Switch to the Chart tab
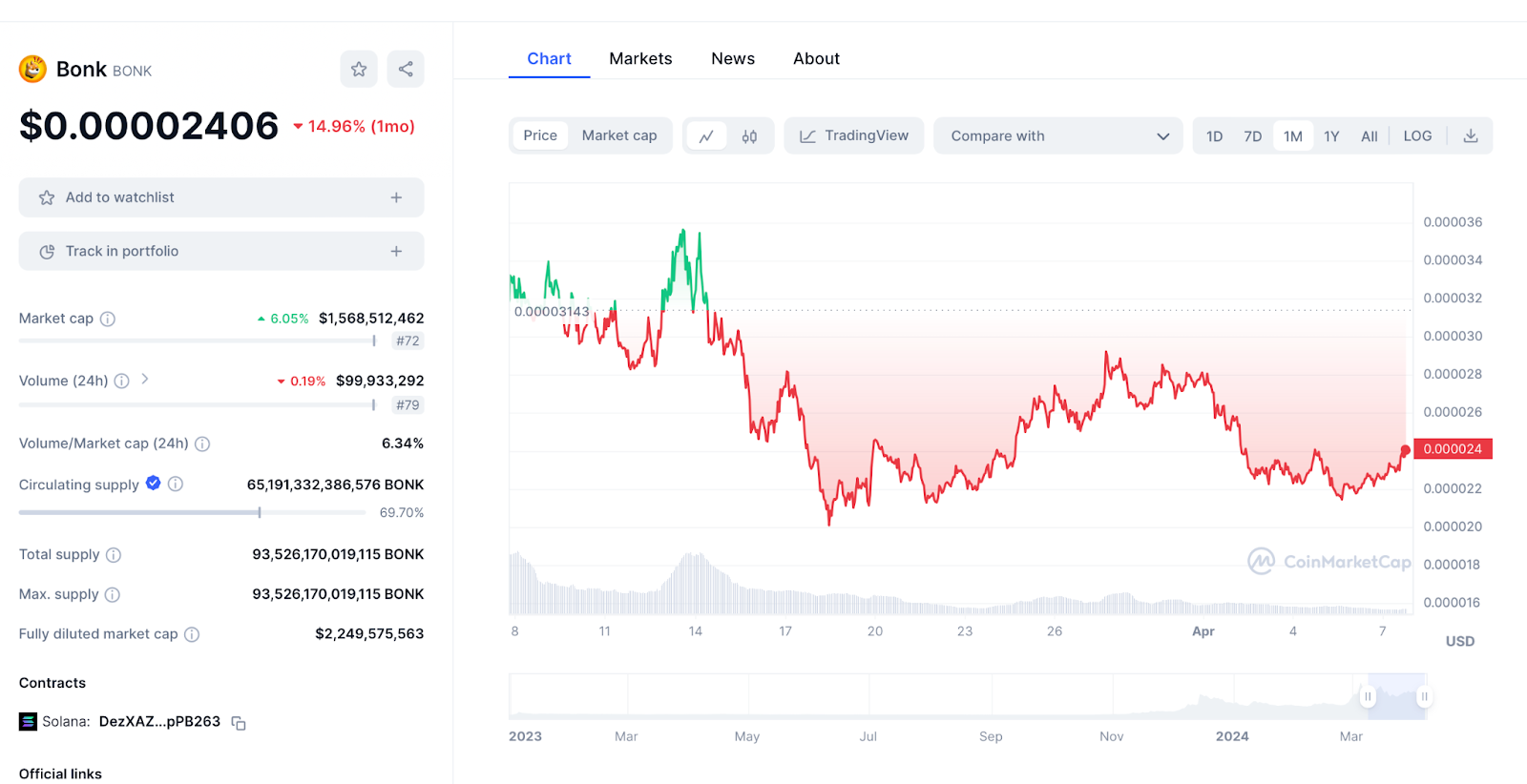This screenshot has width=1527, height=784. coord(549,58)
